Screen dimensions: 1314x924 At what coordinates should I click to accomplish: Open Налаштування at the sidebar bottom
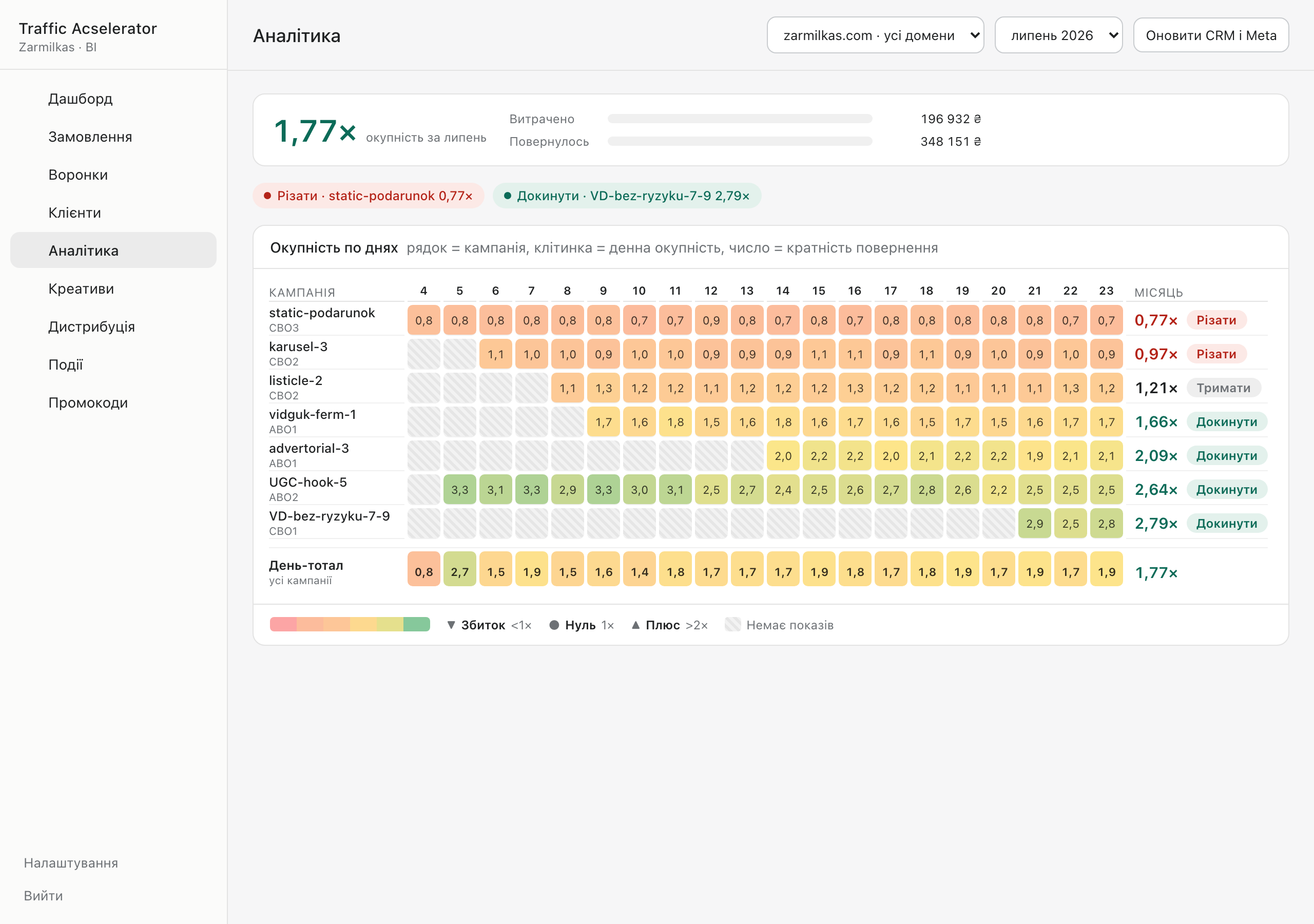71,863
